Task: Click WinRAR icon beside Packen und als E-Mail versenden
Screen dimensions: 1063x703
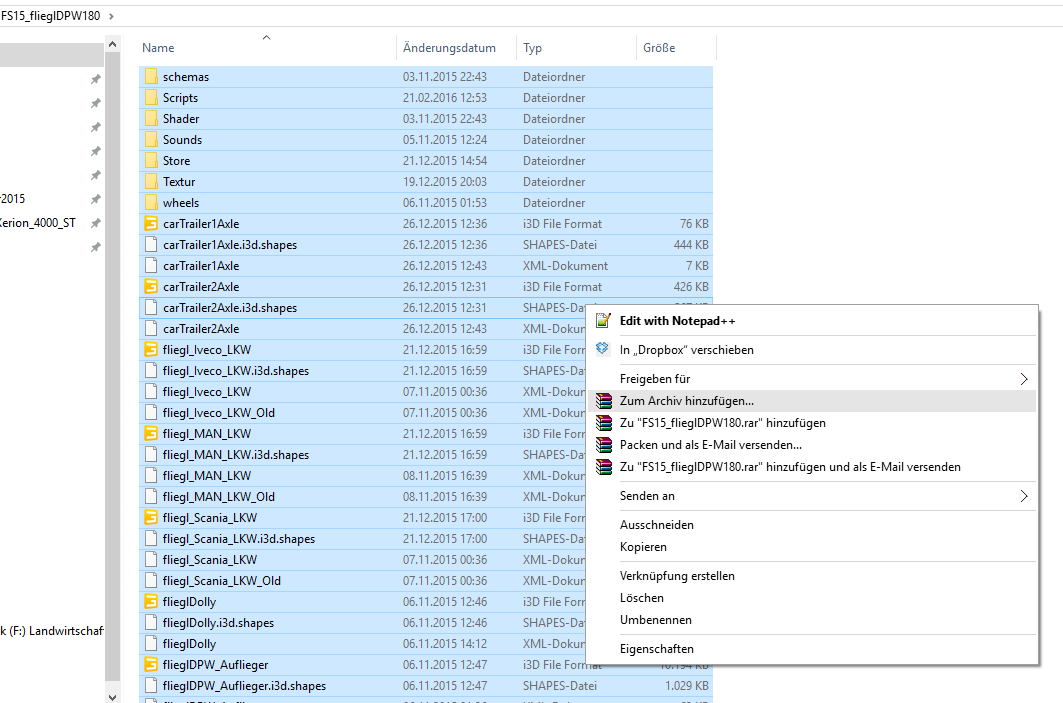Action: pos(602,445)
